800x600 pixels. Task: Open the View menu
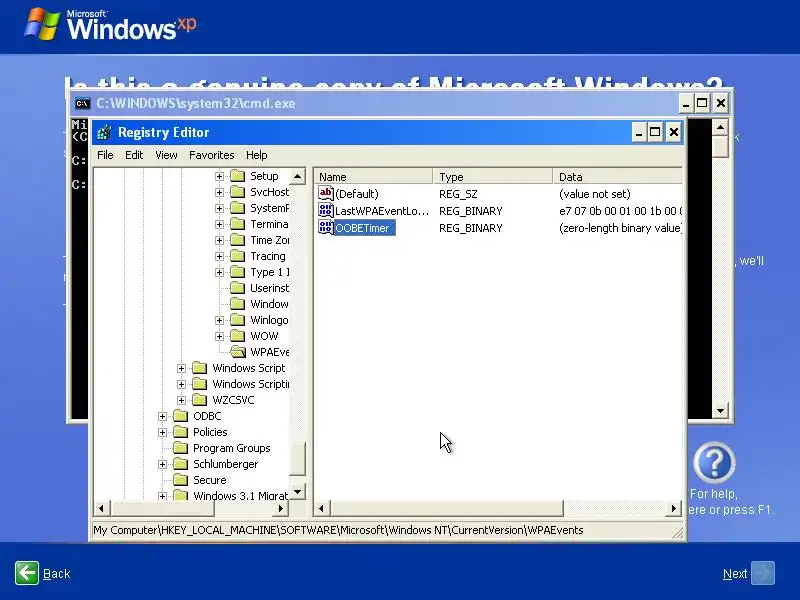(x=166, y=155)
